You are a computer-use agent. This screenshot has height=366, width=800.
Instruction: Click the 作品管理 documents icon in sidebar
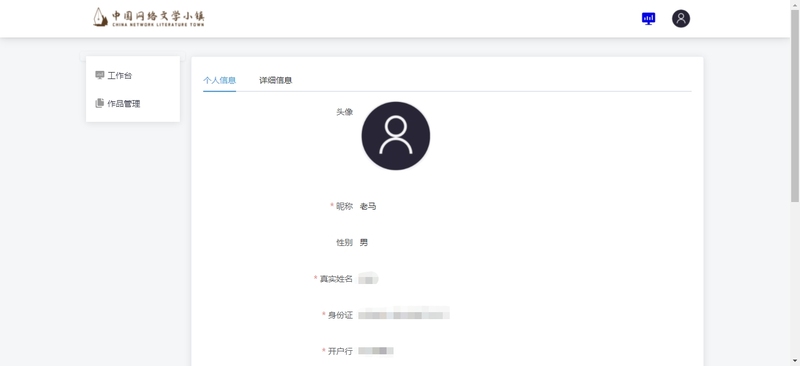pos(99,104)
